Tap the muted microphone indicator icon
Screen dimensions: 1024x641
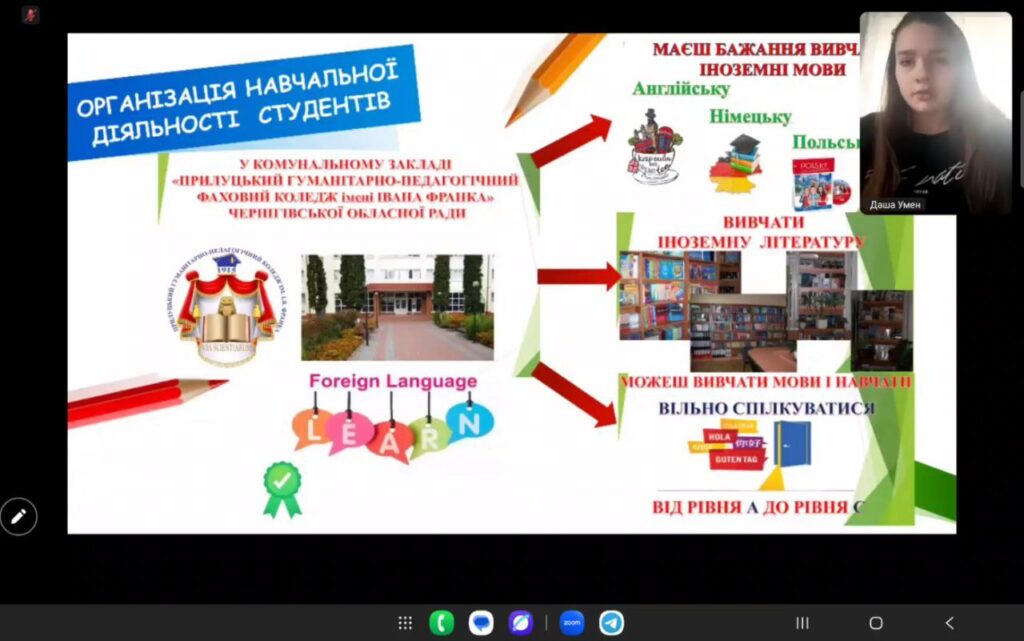(x=30, y=15)
